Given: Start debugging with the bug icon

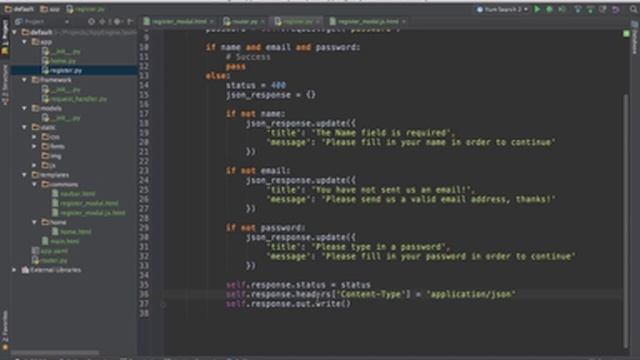Looking at the screenshot, I should coord(549,9).
